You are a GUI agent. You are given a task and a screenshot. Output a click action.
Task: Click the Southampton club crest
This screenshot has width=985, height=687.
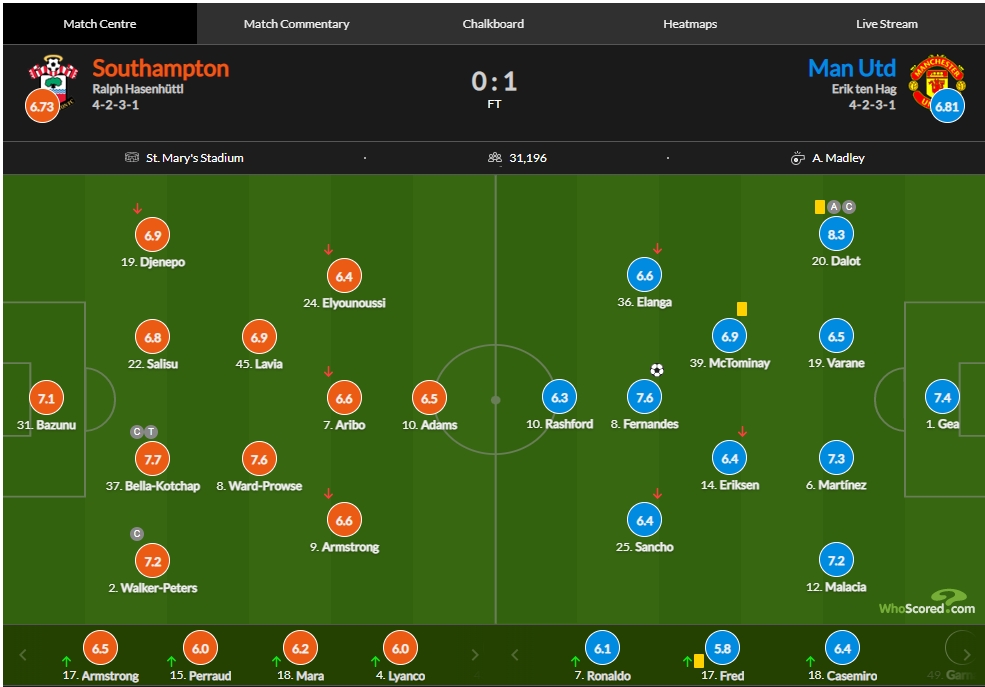tap(53, 82)
